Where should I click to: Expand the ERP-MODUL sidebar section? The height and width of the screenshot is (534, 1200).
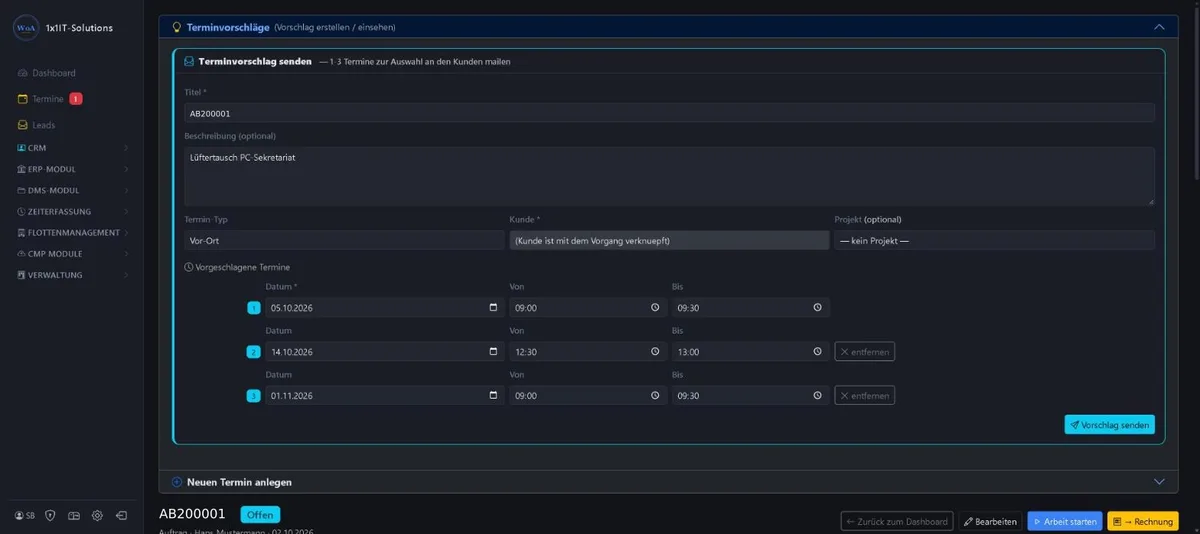72,169
